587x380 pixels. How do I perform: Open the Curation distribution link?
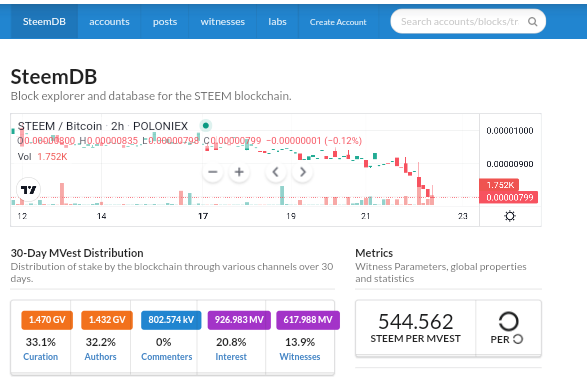pyautogui.click(x=40, y=356)
